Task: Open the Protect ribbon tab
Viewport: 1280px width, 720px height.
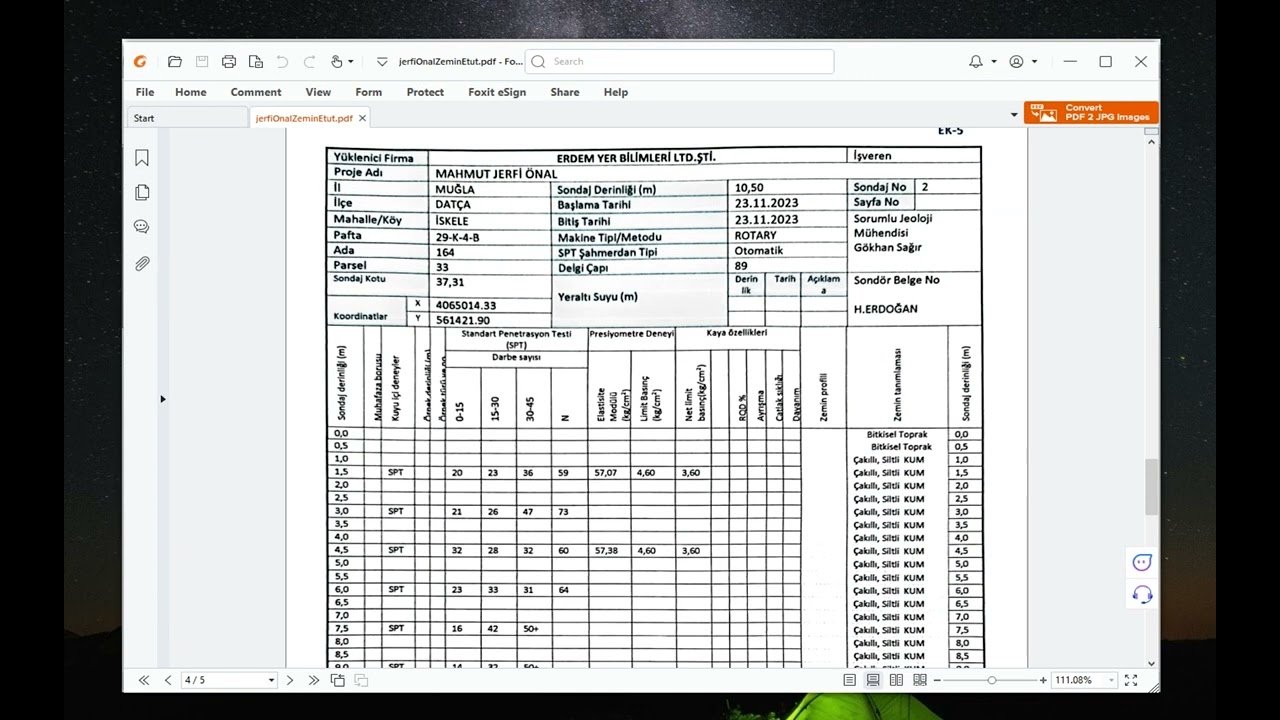Action: point(425,92)
